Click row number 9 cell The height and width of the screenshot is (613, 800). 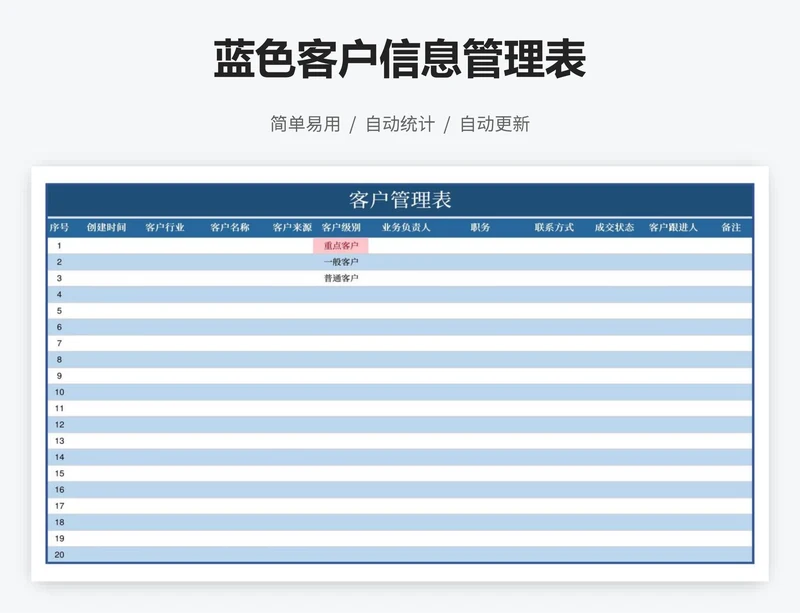(x=59, y=376)
